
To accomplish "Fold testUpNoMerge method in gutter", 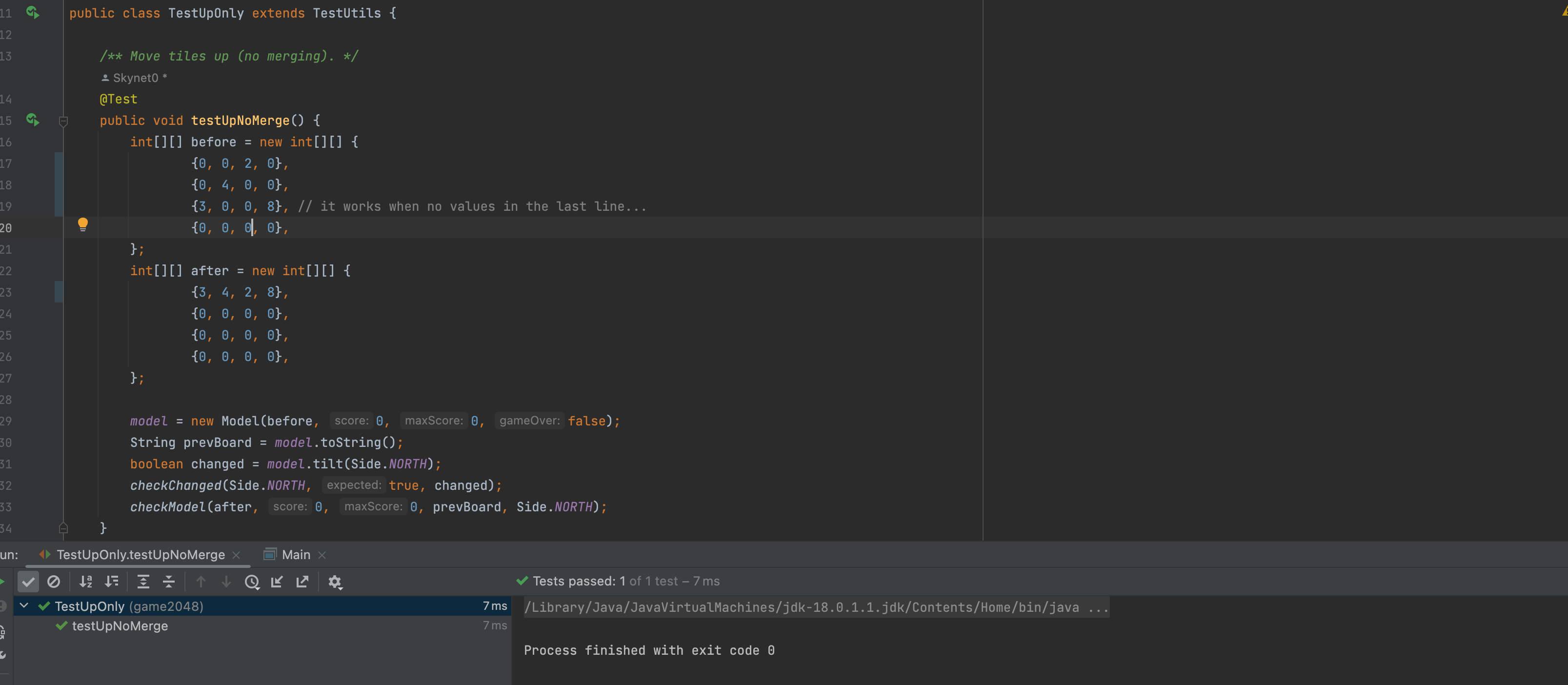I will [x=63, y=121].
